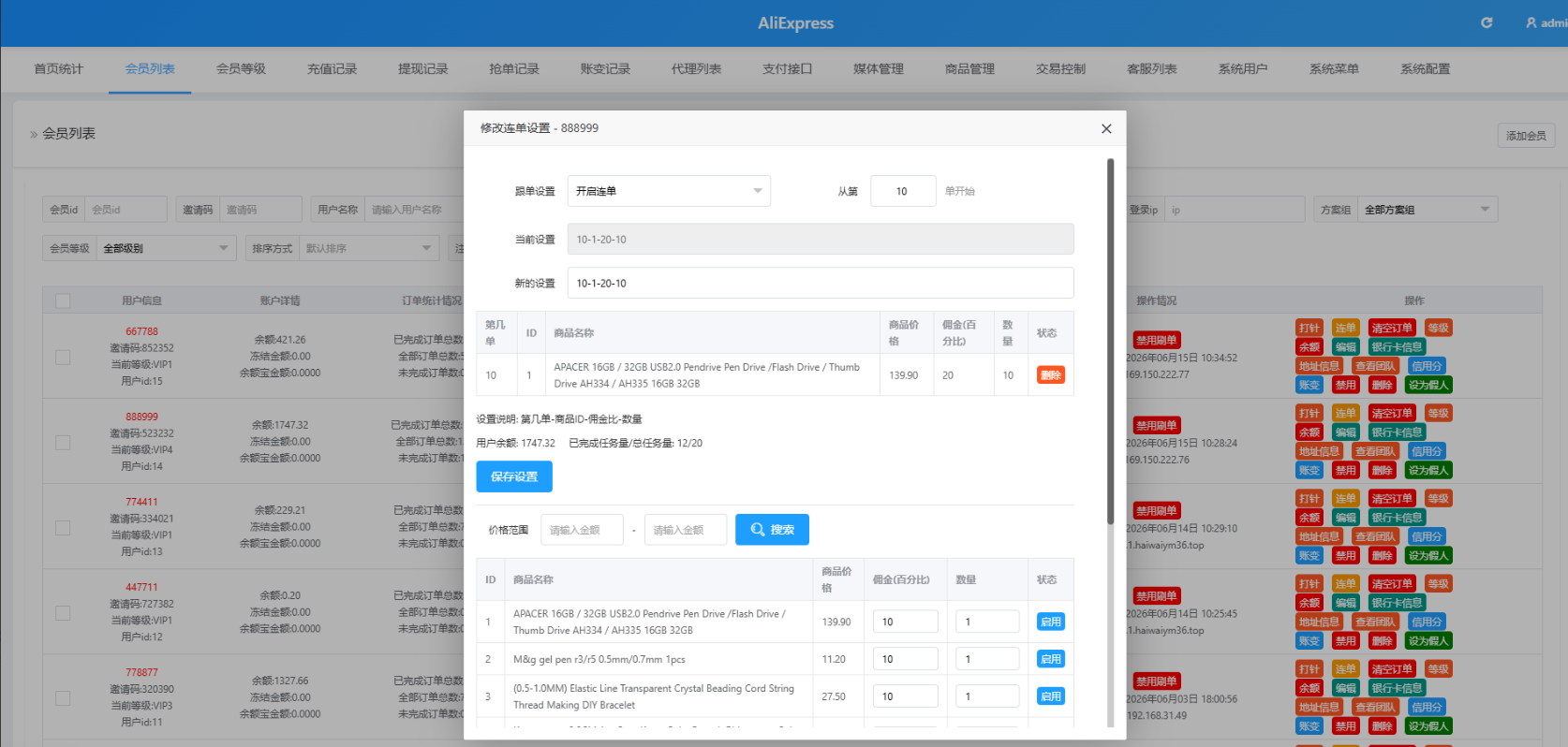This screenshot has height=747, width=1568.
Task: Open the 客服列表 tab
Action: pyautogui.click(x=1151, y=69)
